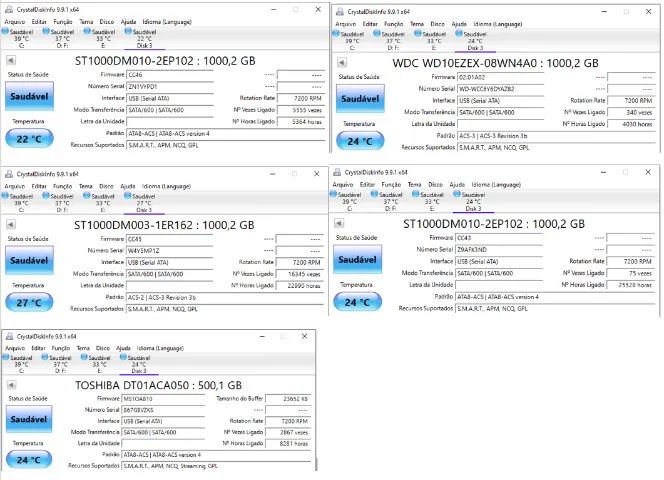Select the 24 °C Disk 3 tab in the TOSHIBA window
664x480 pixels.
pos(139,364)
